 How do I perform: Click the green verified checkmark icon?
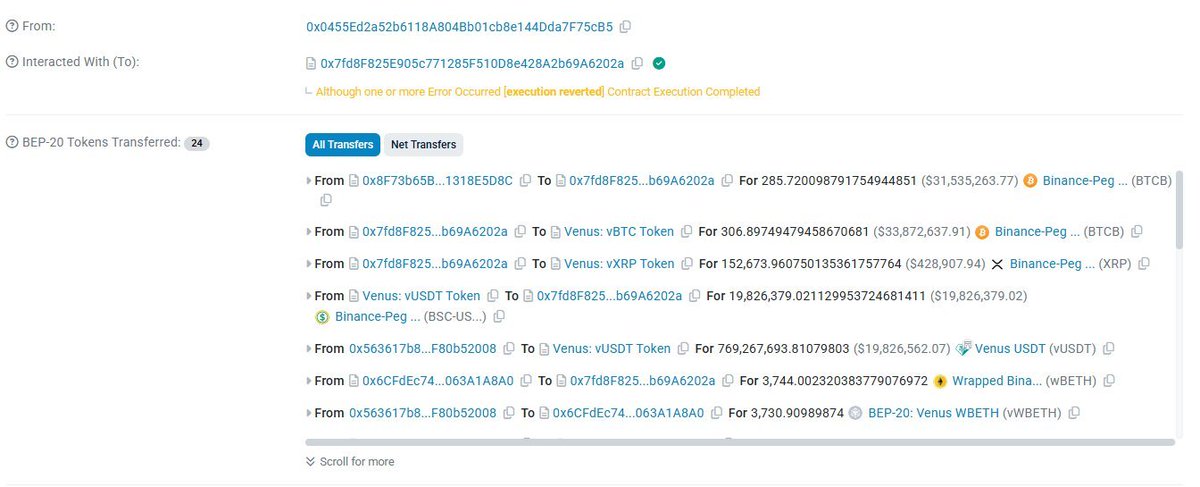click(659, 63)
